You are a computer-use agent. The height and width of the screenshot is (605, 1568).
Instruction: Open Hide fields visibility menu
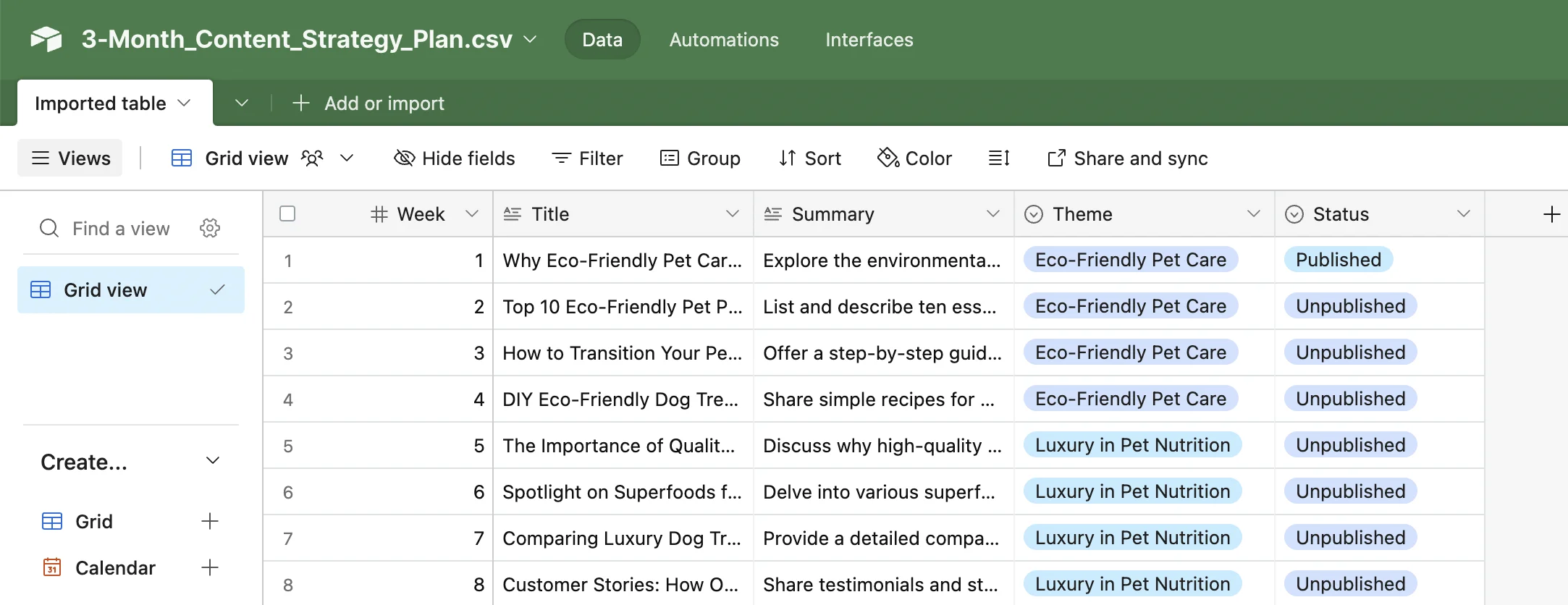454,158
